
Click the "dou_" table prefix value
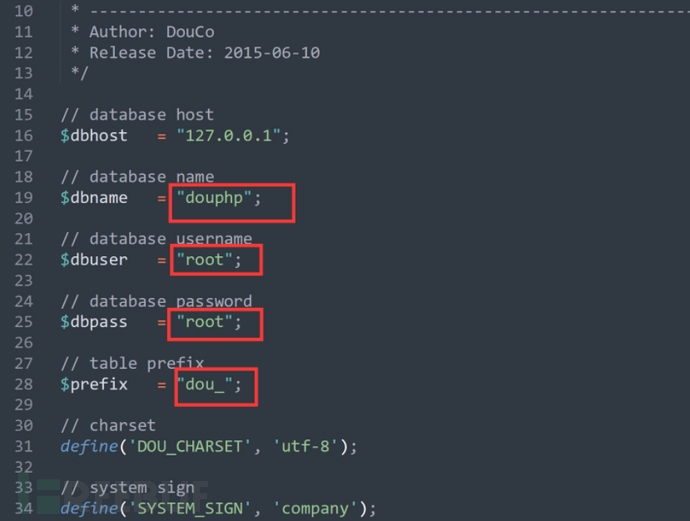click(x=204, y=384)
